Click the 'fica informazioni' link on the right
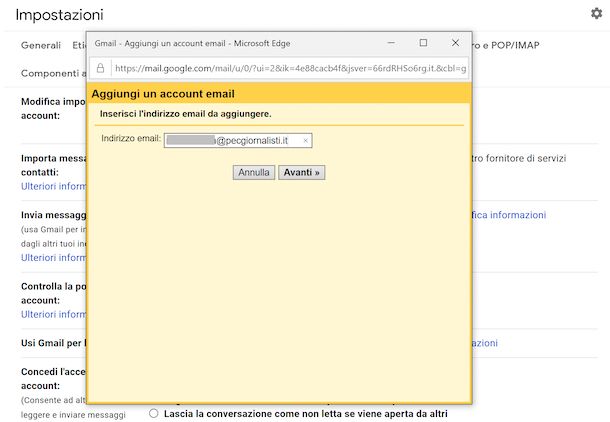Viewport: 610px width, 422px height. (509, 215)
